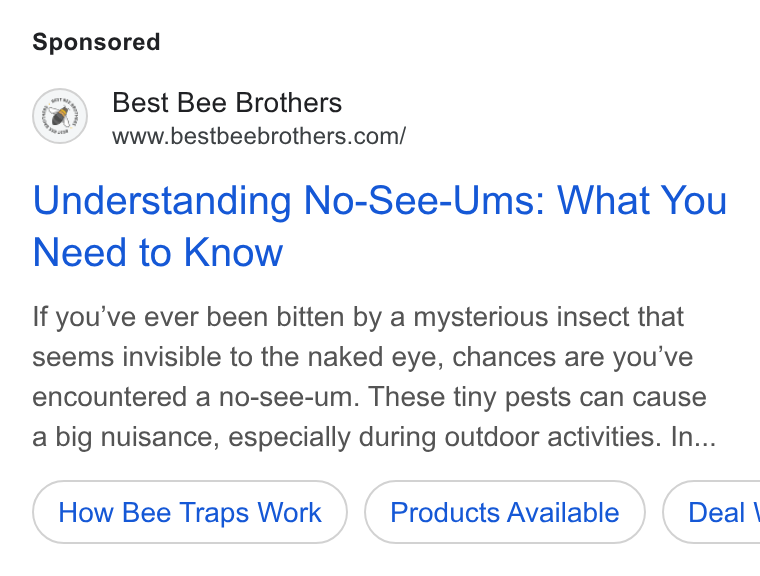Click the ad description starting 'If you've ever'
Viewport: 760px width, 576px height.
tap(374, 377)
